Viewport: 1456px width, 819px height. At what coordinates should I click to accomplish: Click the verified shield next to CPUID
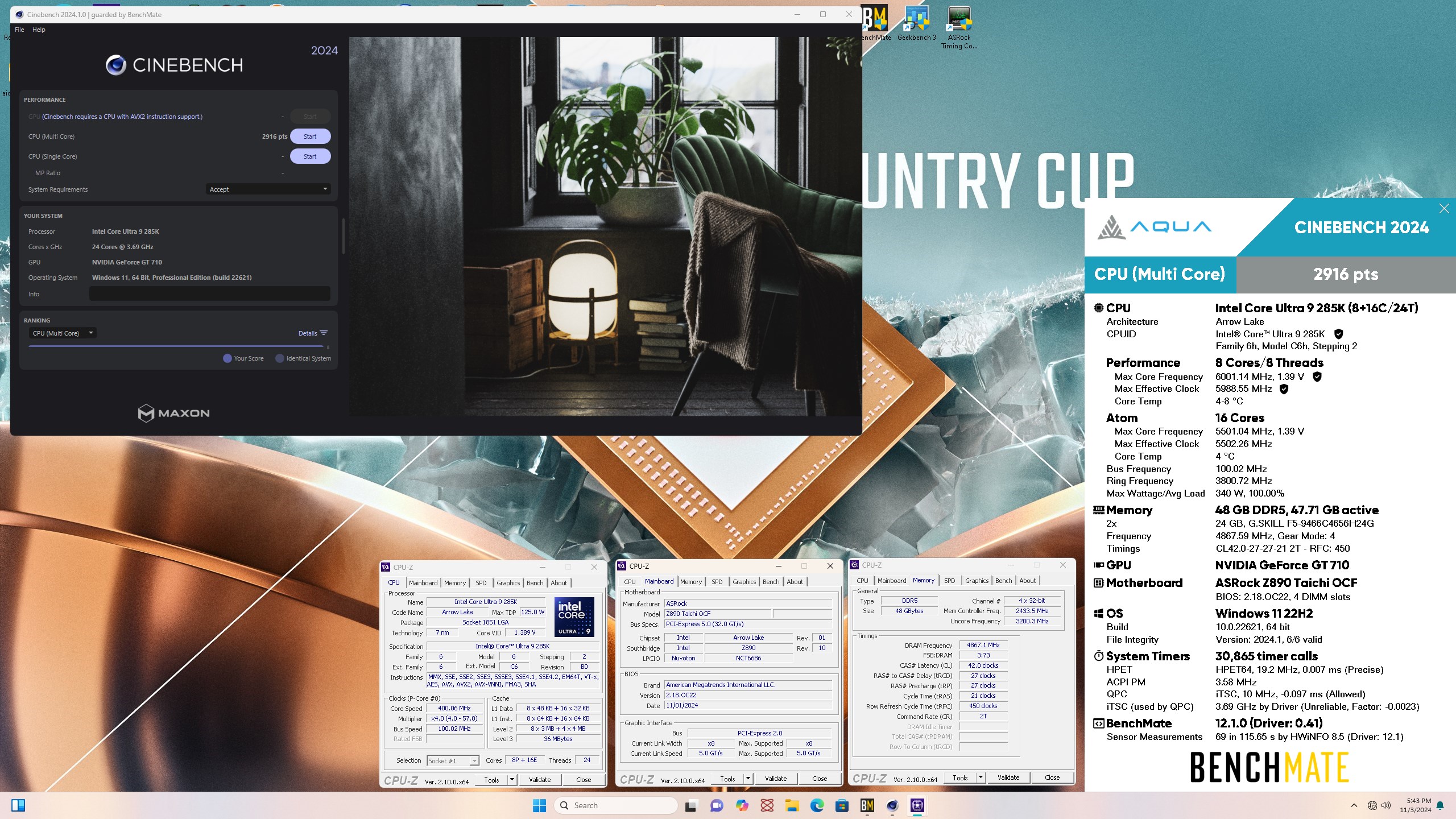(1338, 334)
